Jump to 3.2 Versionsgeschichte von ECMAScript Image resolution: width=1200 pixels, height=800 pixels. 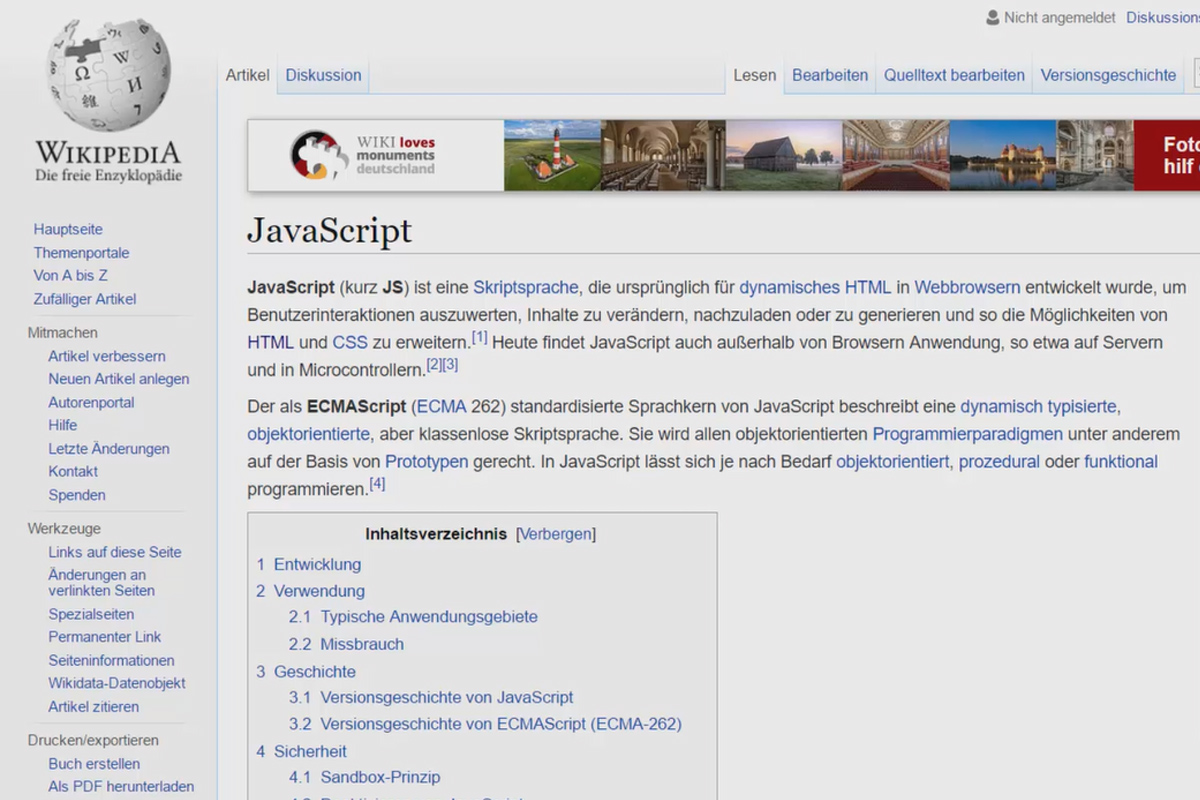pyautogui.click(x=485, y=724)
